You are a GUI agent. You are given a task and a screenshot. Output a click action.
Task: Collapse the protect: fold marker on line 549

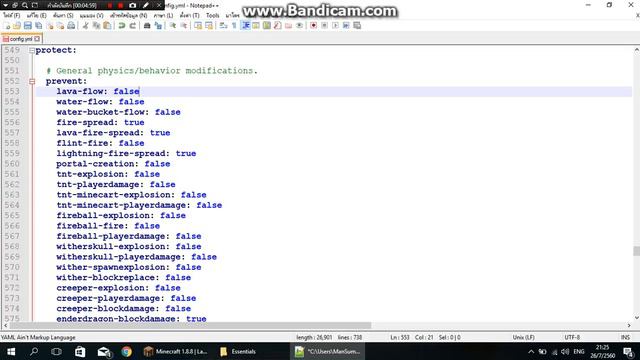(x=31, y=51)
